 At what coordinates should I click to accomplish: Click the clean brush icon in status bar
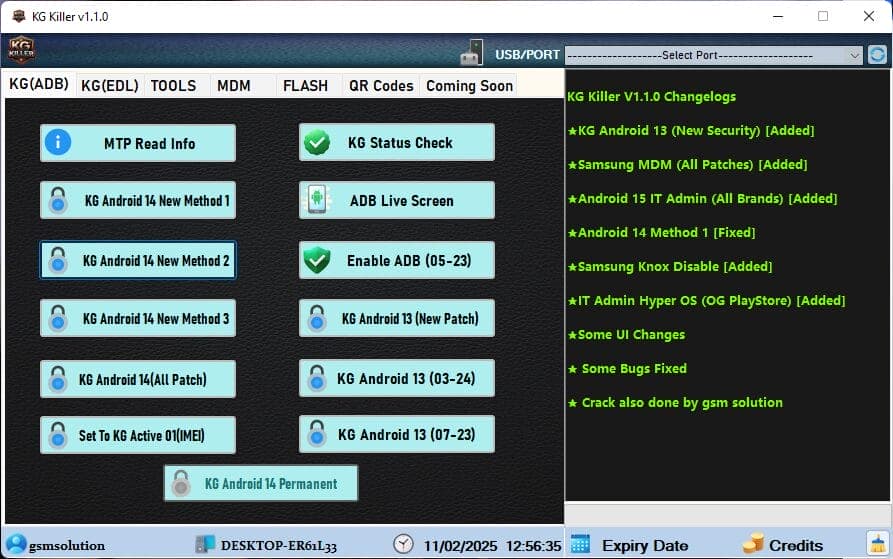click(877, 544)
